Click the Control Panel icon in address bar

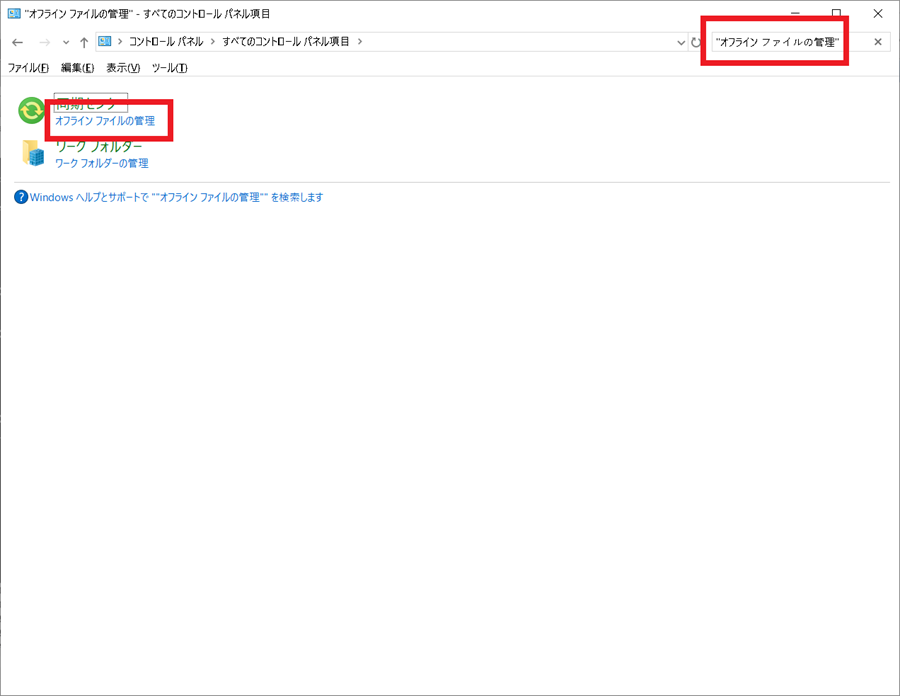[x=103, y=42]
